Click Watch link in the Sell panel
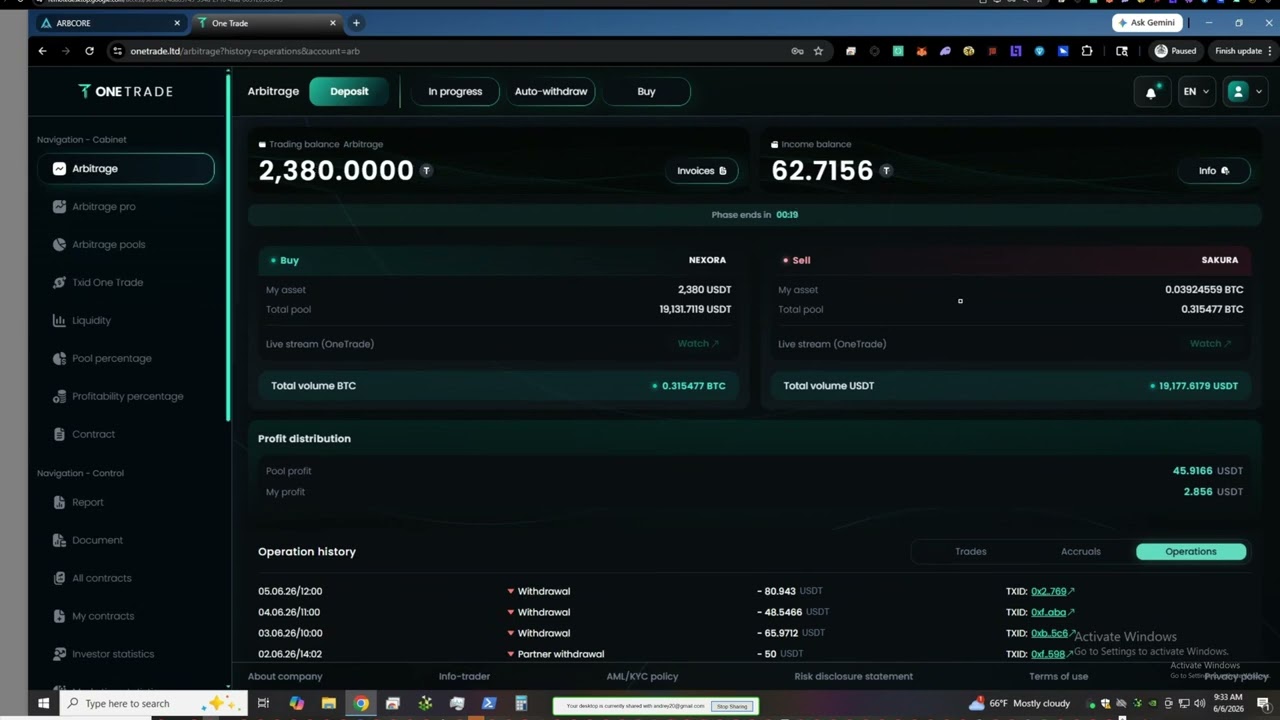The image size is (1280, 720). pyautogui.click(x=1210, y=344)
